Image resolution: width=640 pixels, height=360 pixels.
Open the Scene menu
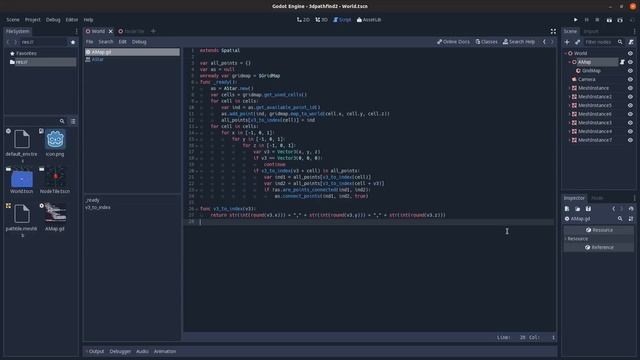pos(13,20)
